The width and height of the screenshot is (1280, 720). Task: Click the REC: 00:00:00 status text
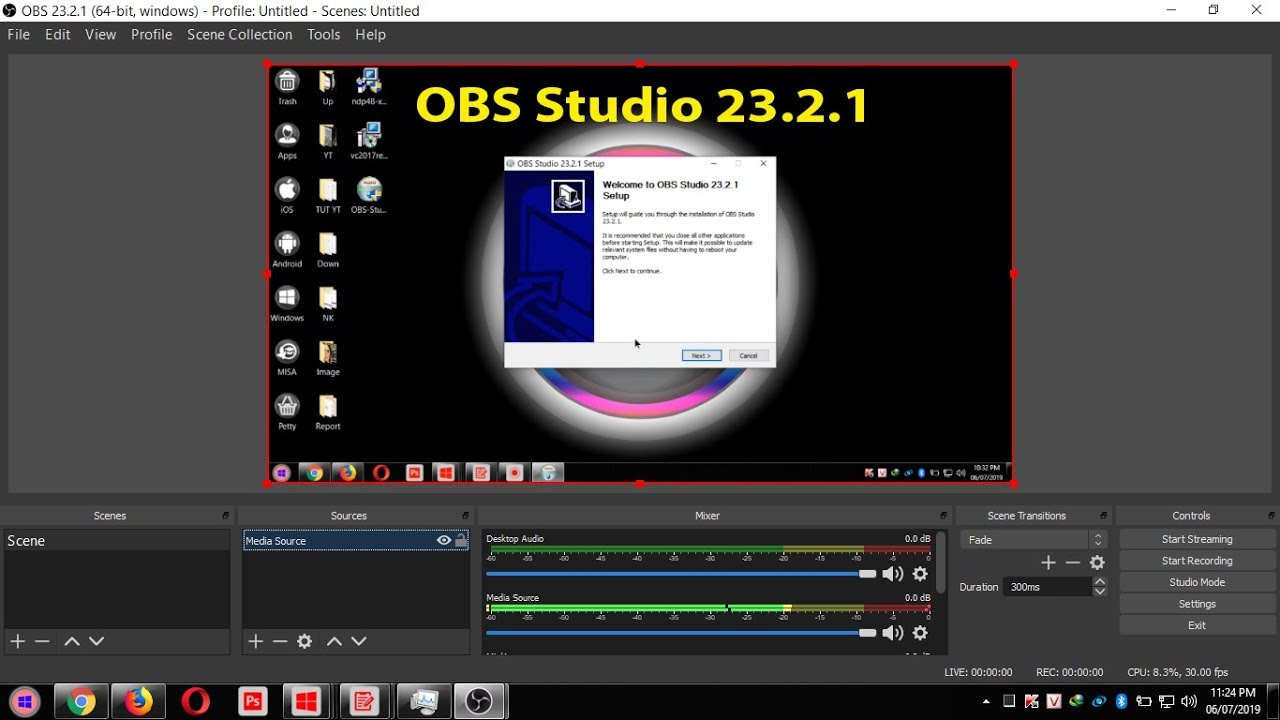[x=1069, y=672]
